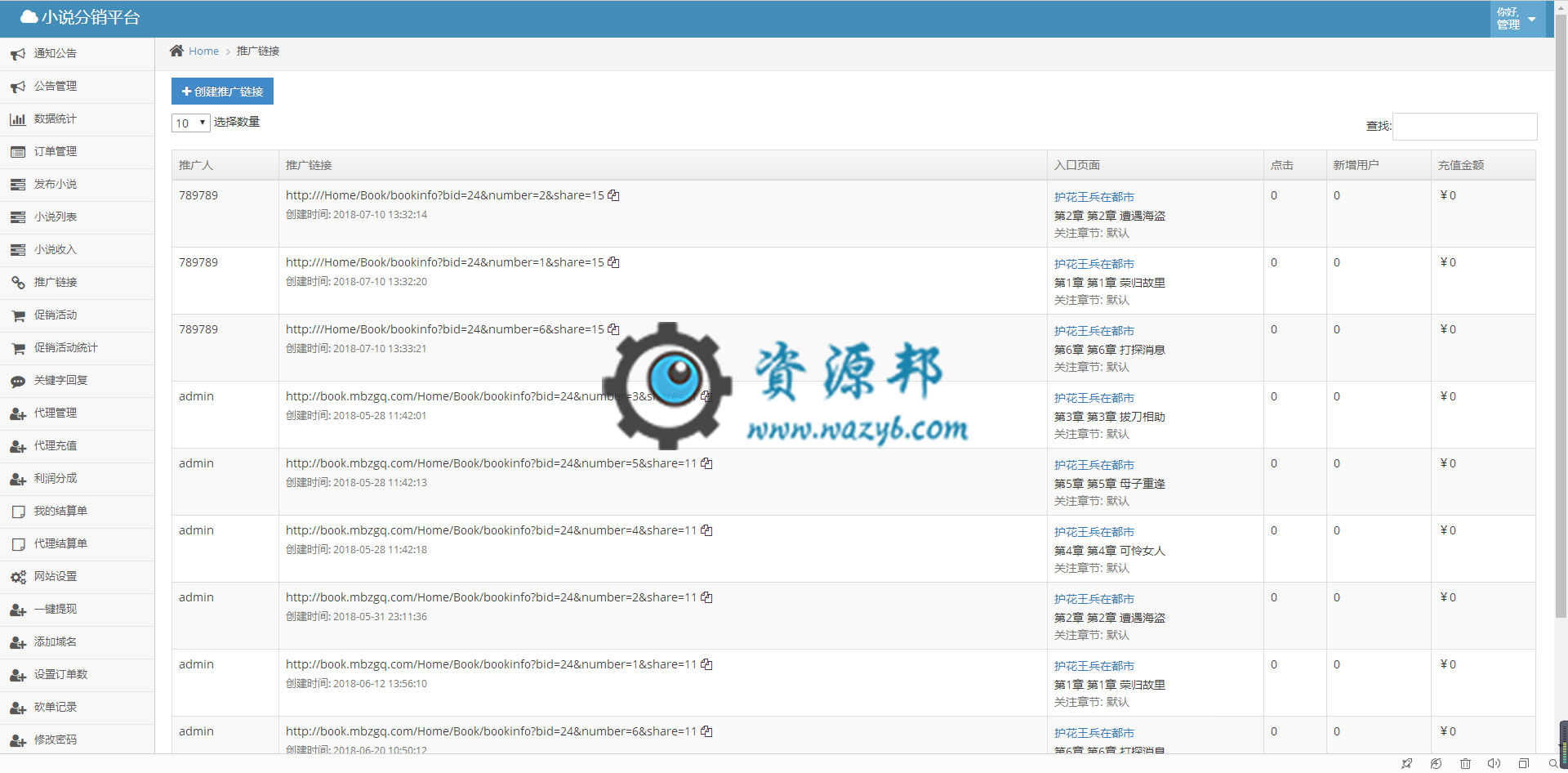Click the gears icon for 网站设置
The width and height of the screenshot is (1568, 773).
tap(18, 577)
